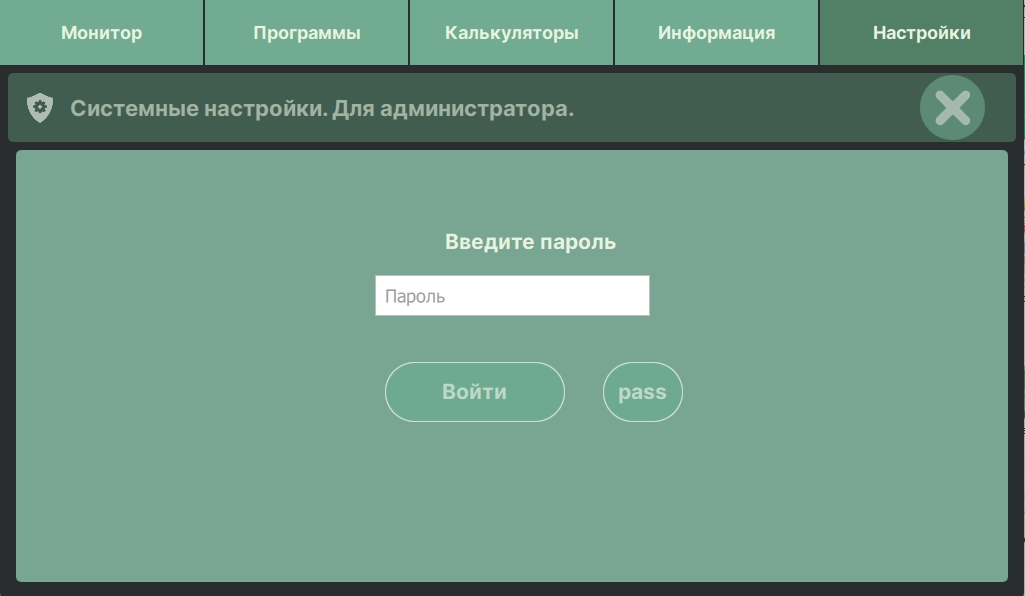Select the Настройки tab
This screenshot has height=596, width=1025.
coord(922,32)
